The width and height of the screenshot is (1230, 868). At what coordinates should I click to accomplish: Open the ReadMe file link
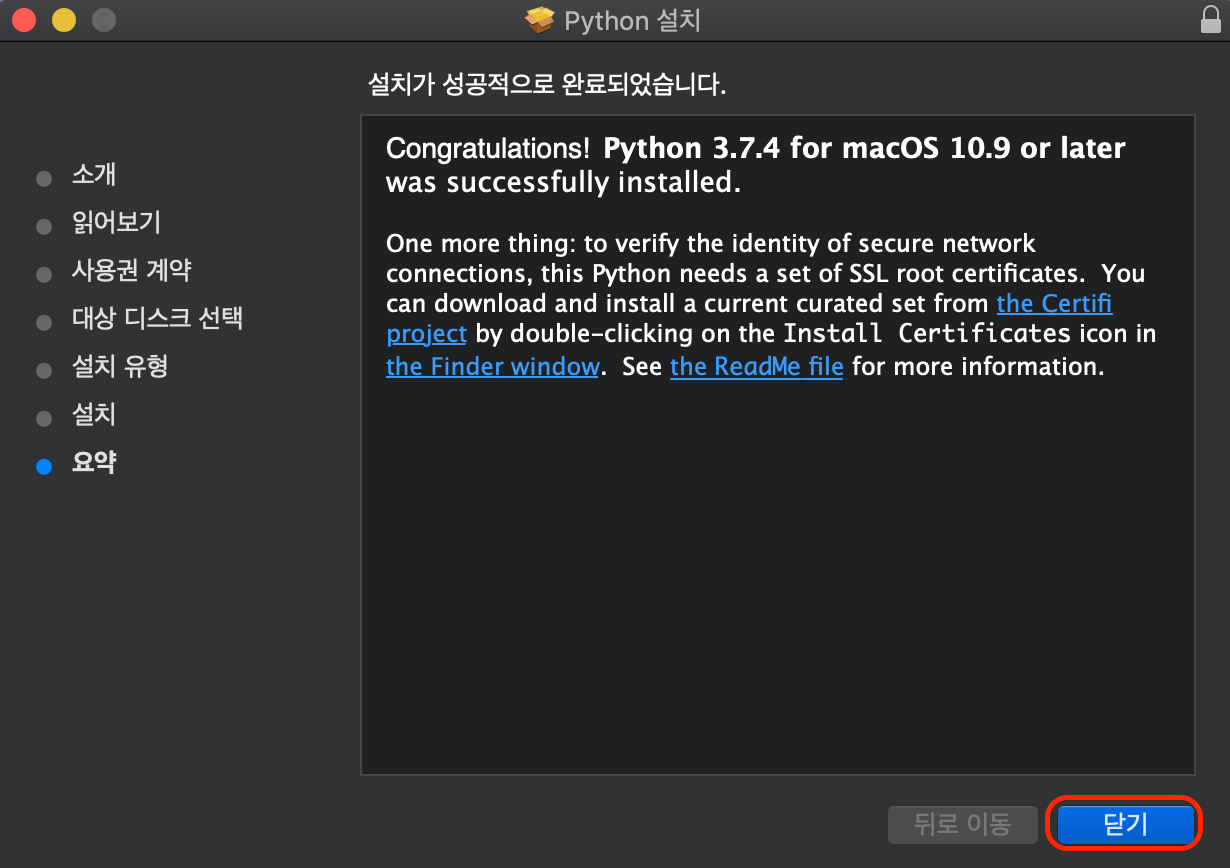[x=757, y=366]
